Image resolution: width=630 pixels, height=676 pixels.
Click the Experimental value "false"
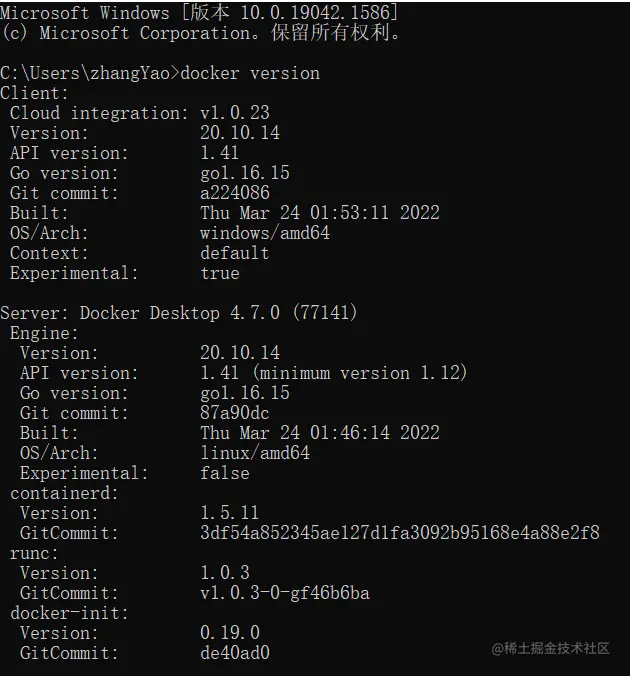[224, 473]
